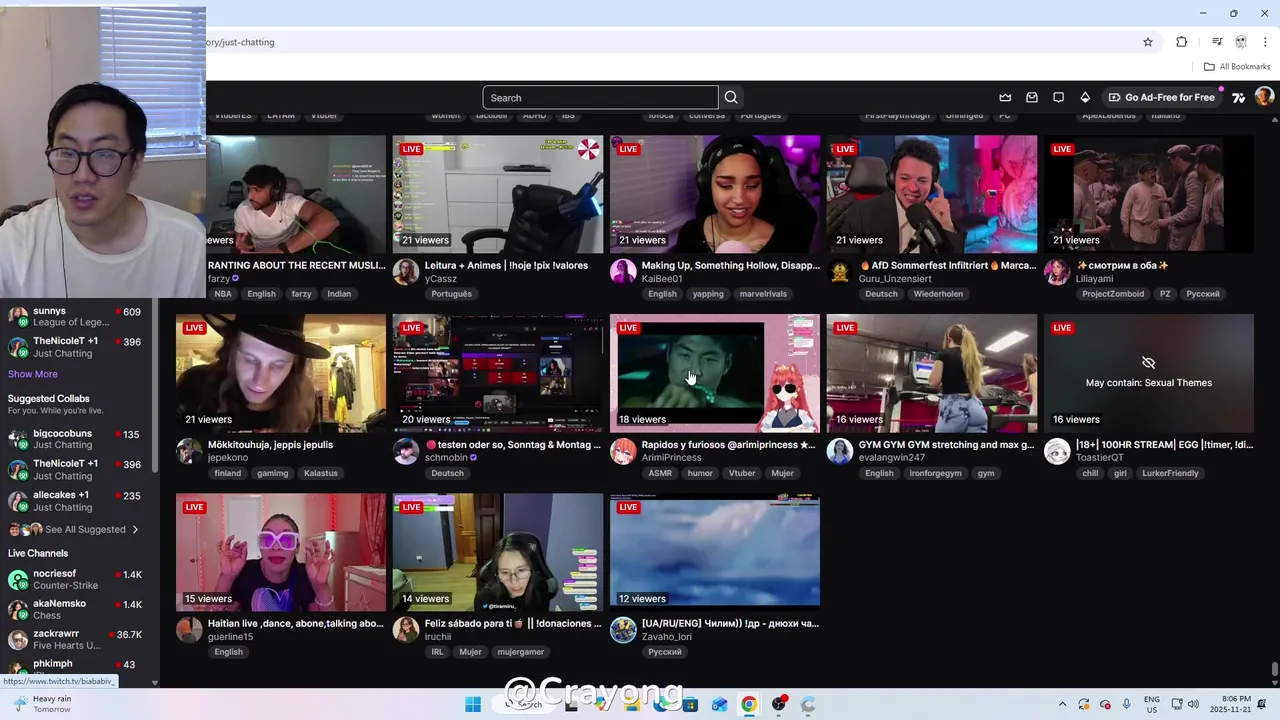Screen dimensions: 1280x720
Task: Select the ProjectZomboid tag
Action: coord(1112,294)
